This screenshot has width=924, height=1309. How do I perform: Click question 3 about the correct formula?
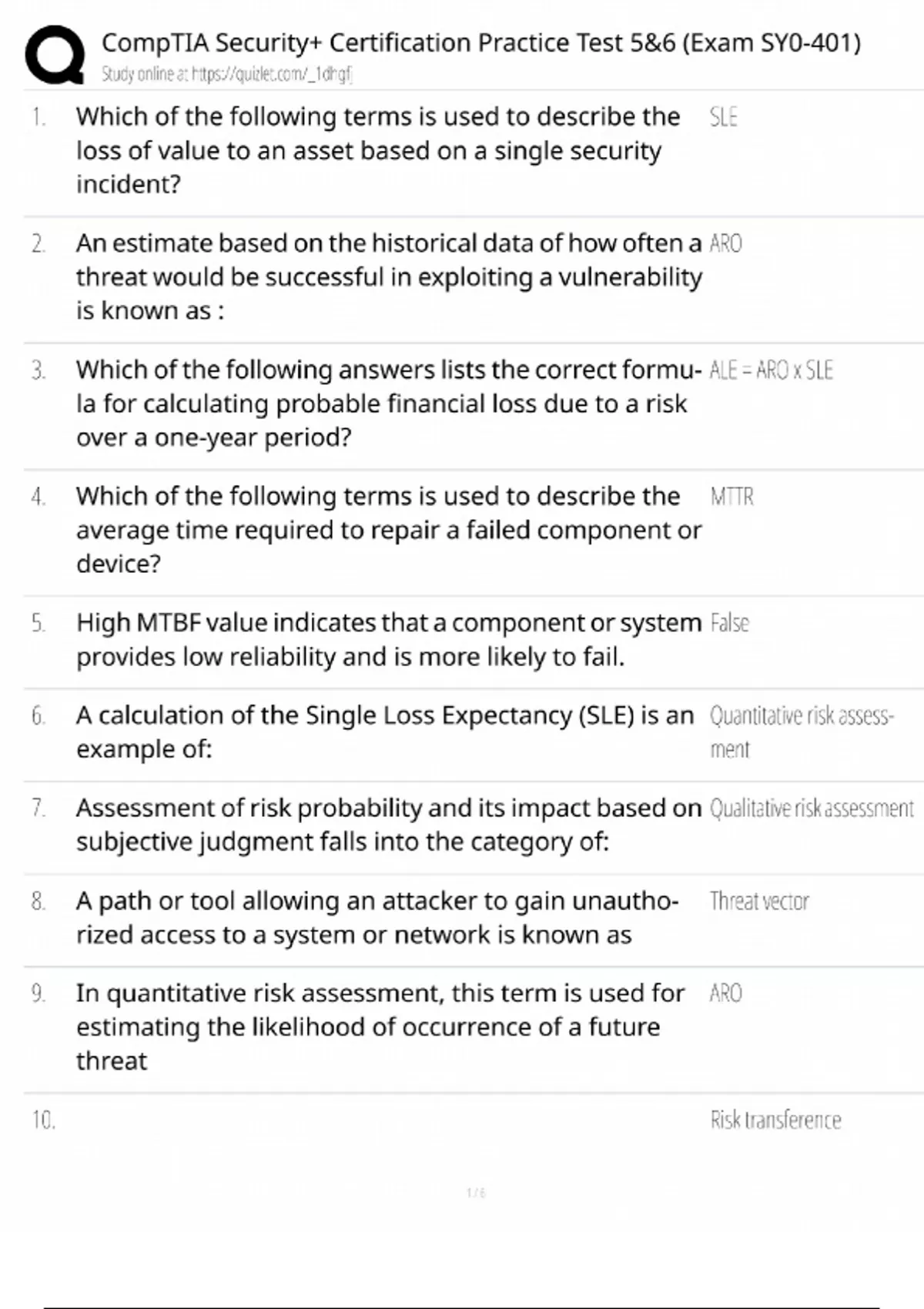click(389, 403)
